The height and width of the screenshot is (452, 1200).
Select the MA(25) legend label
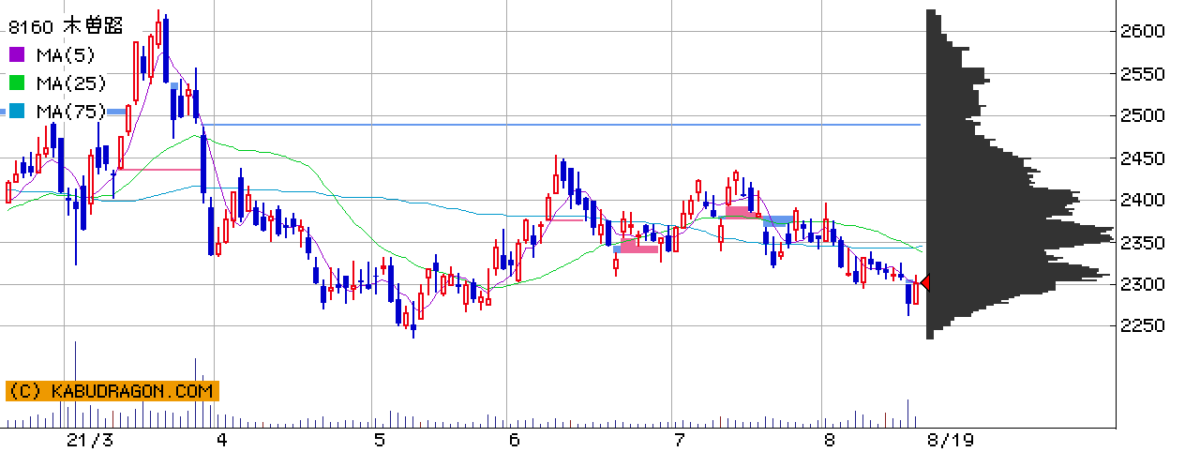69,83
